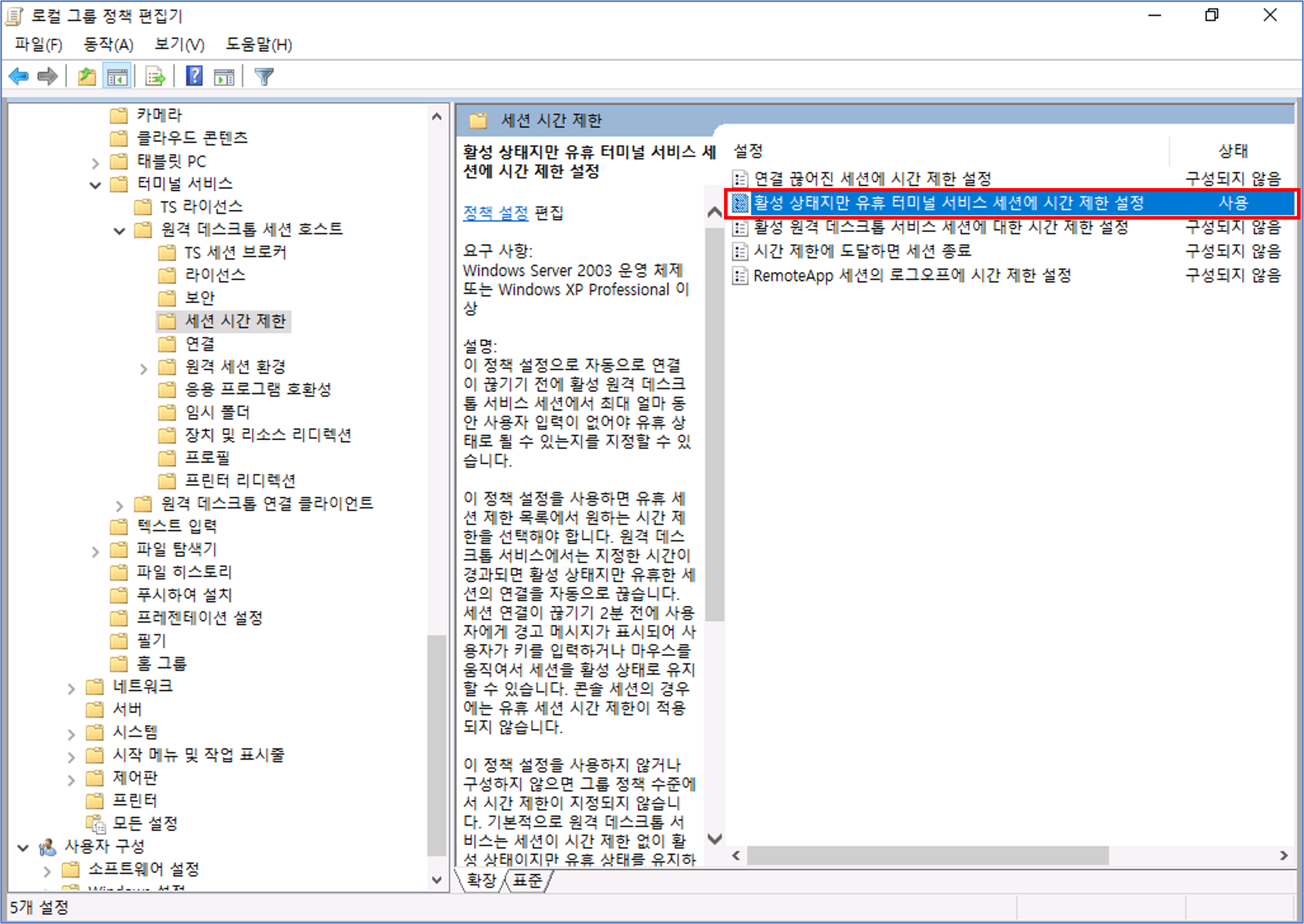The height and width of the screenshot is (924, 1304).
Task: Click the blue Back arrow toolbar icon
Action: coord(19,76)
